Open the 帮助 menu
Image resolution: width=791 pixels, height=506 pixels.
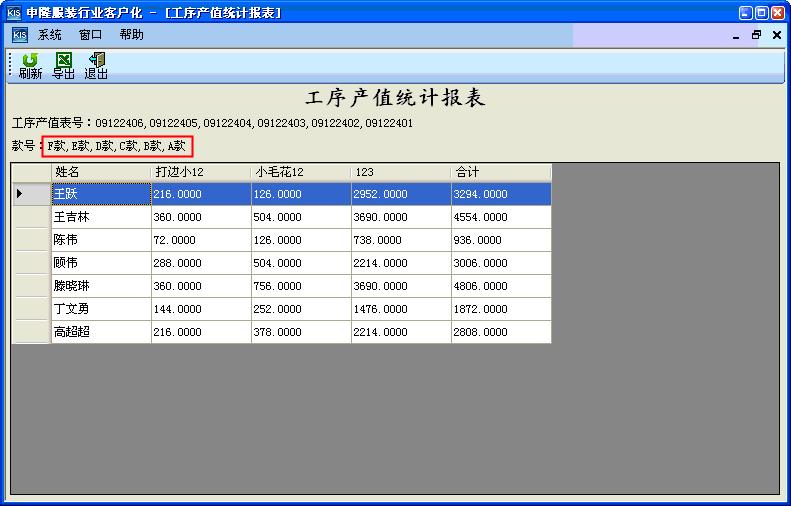coord(131,35)
